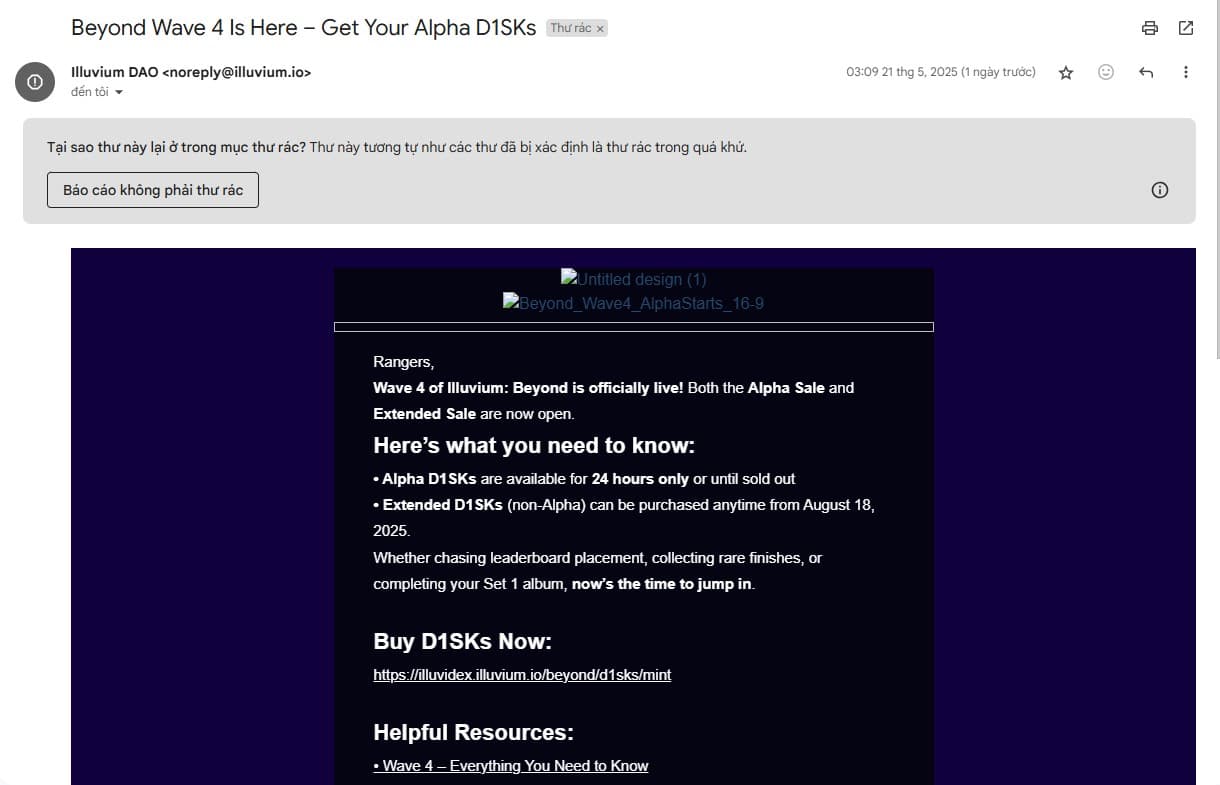The height and width of the screenshot is (785, 1220).
Task: Click the Báo cáo không phải thư rác button
Action: coord(153,190)
